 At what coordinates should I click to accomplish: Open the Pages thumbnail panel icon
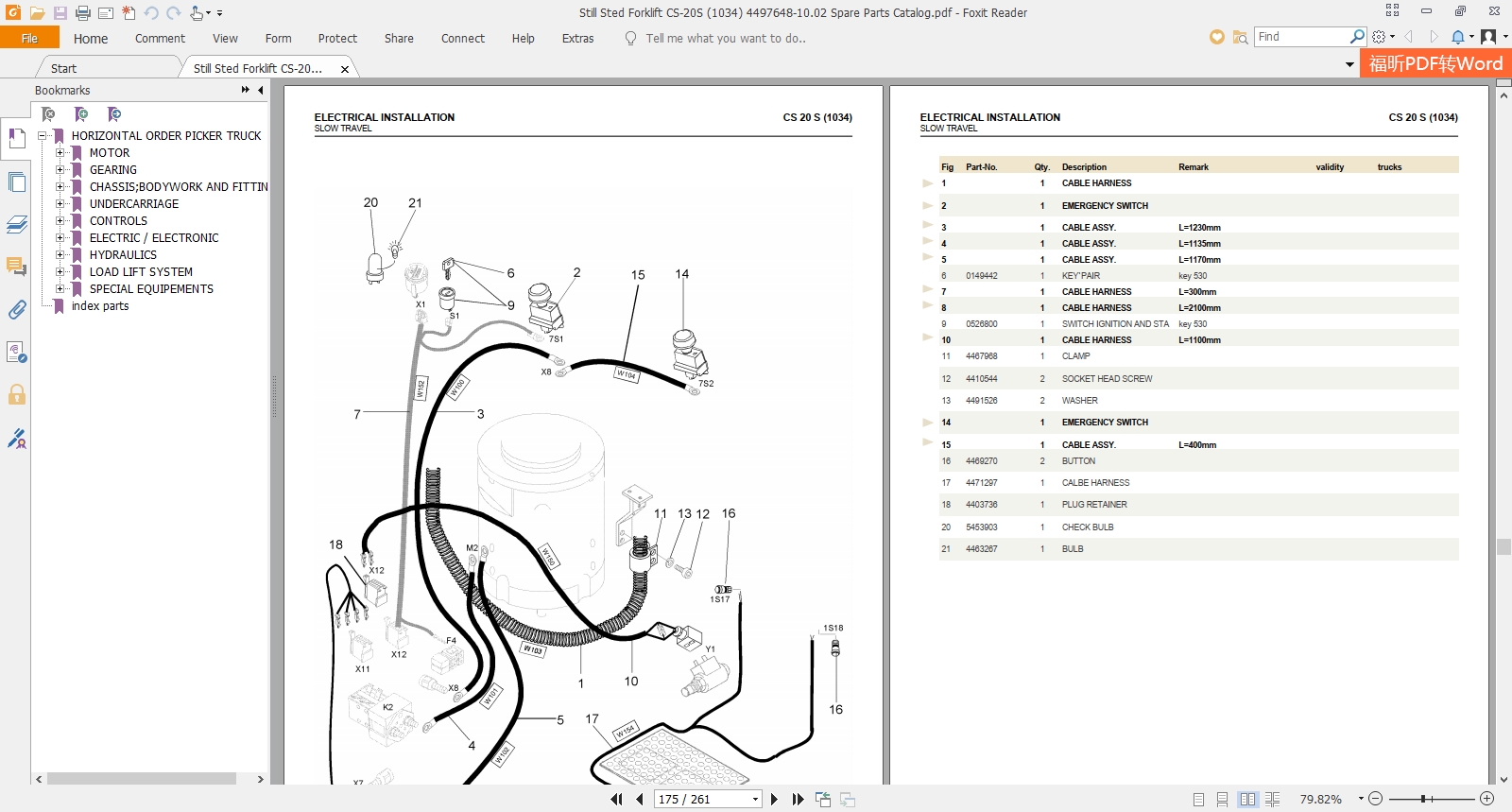click(x=17, y=182)
